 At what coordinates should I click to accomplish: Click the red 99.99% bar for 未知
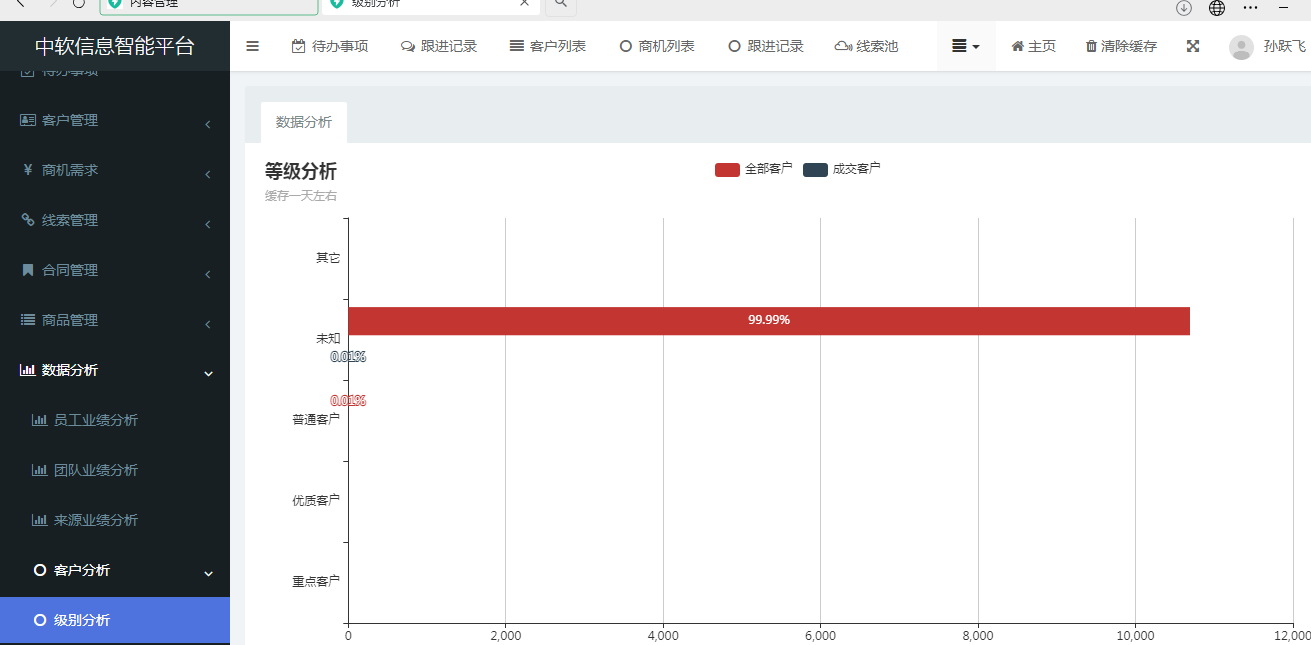coord(768,321)
